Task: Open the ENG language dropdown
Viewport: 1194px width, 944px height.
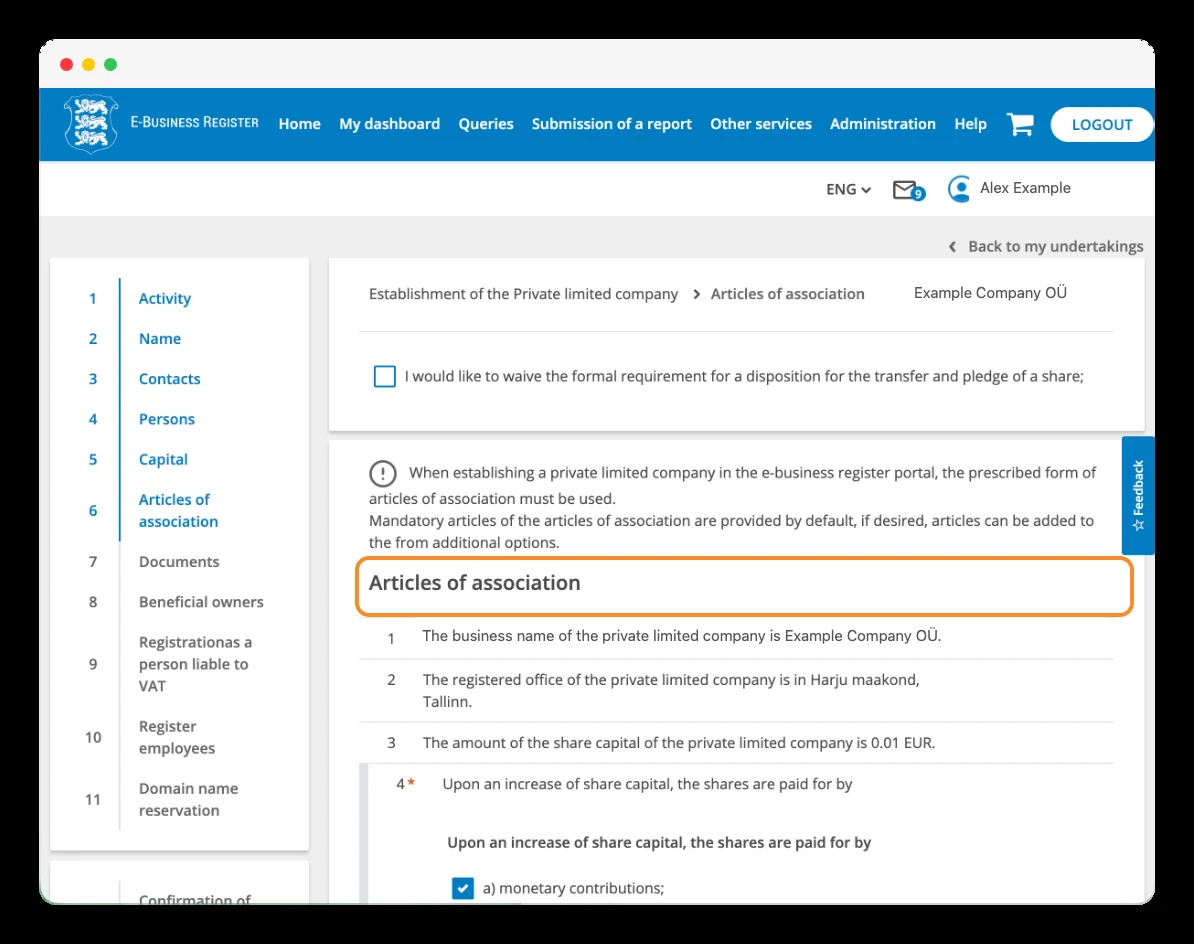Action: 848,189
